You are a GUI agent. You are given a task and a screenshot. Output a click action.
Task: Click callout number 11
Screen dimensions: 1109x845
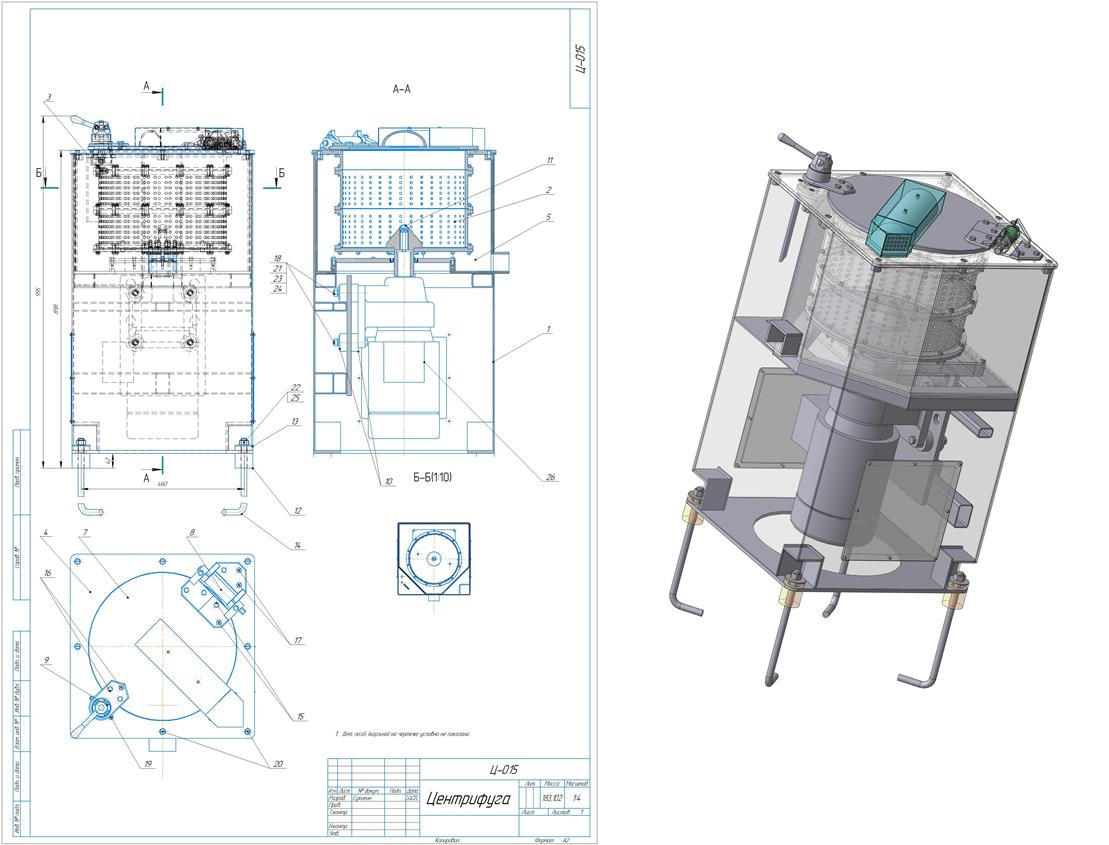(x=550, y=161)
